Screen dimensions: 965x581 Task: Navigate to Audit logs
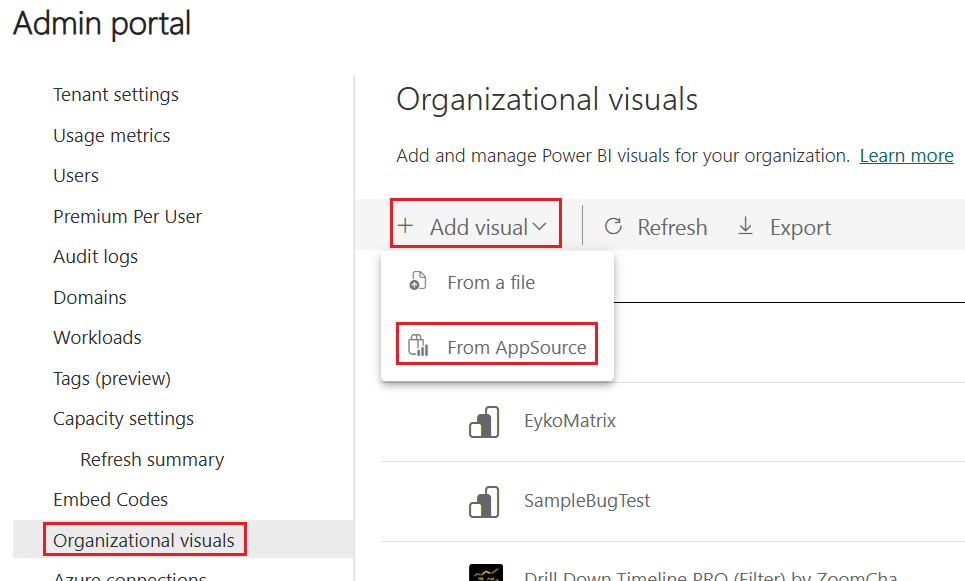pyautogui.click(x=96, y=257)
